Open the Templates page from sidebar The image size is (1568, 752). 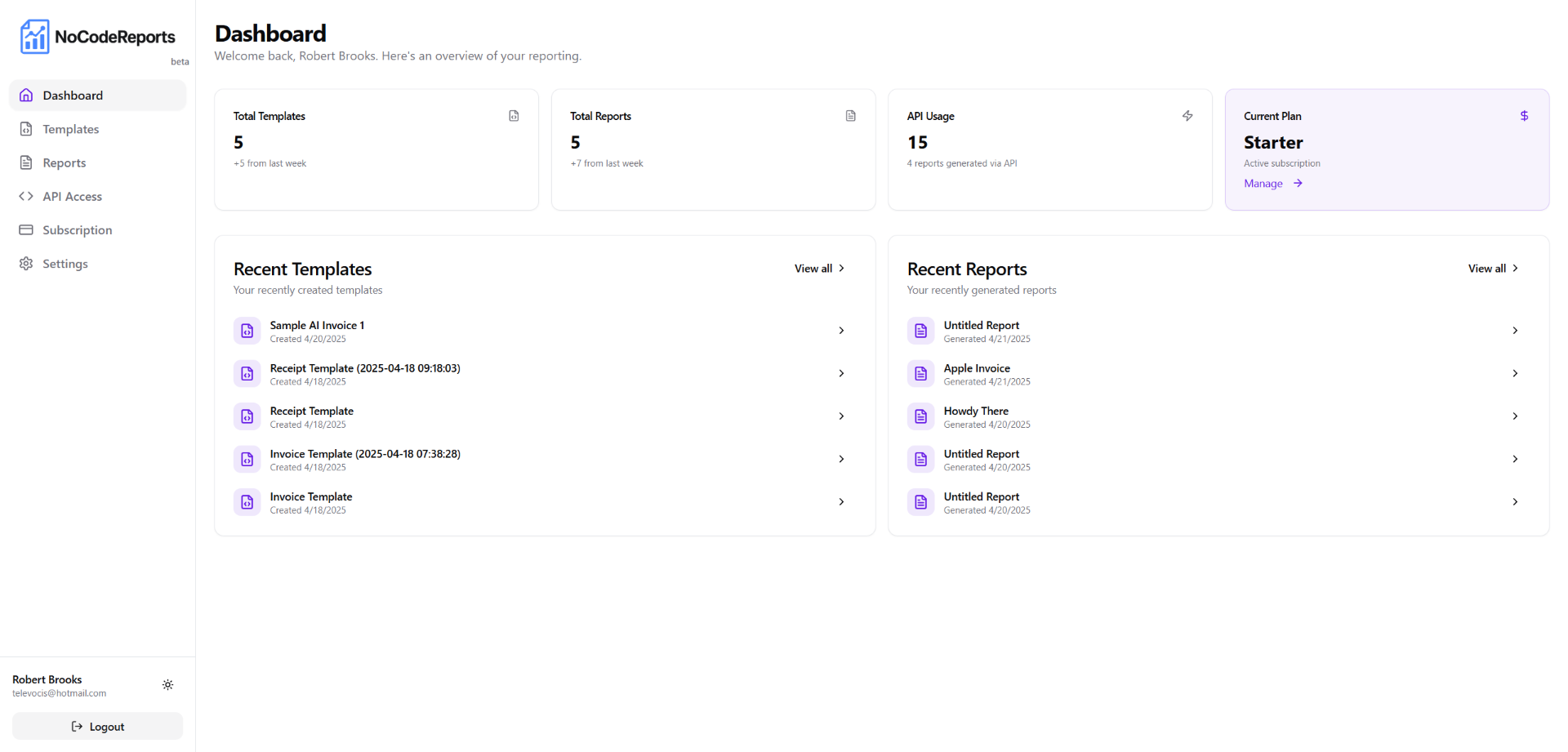click(97, 129)
